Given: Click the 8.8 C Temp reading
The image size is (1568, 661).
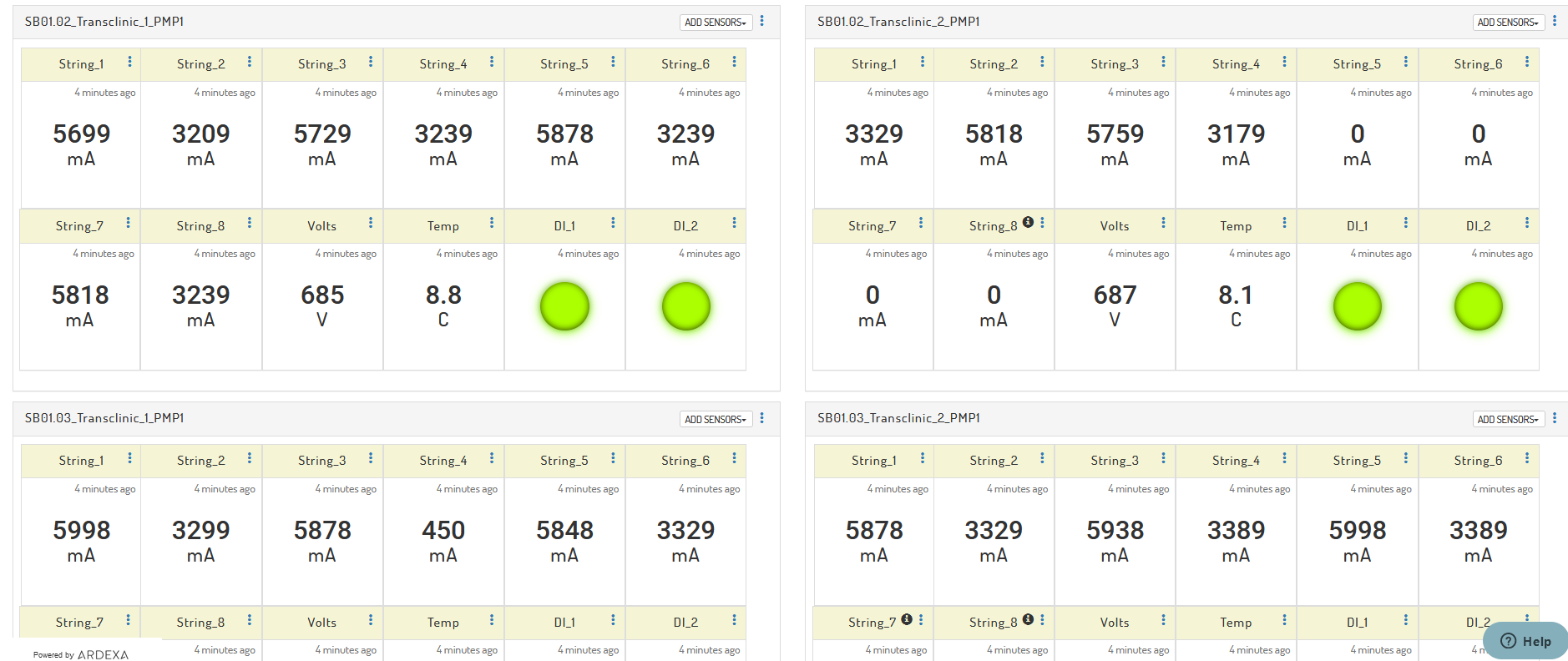Looking at the screenshot, I should [x=443, y=305].
